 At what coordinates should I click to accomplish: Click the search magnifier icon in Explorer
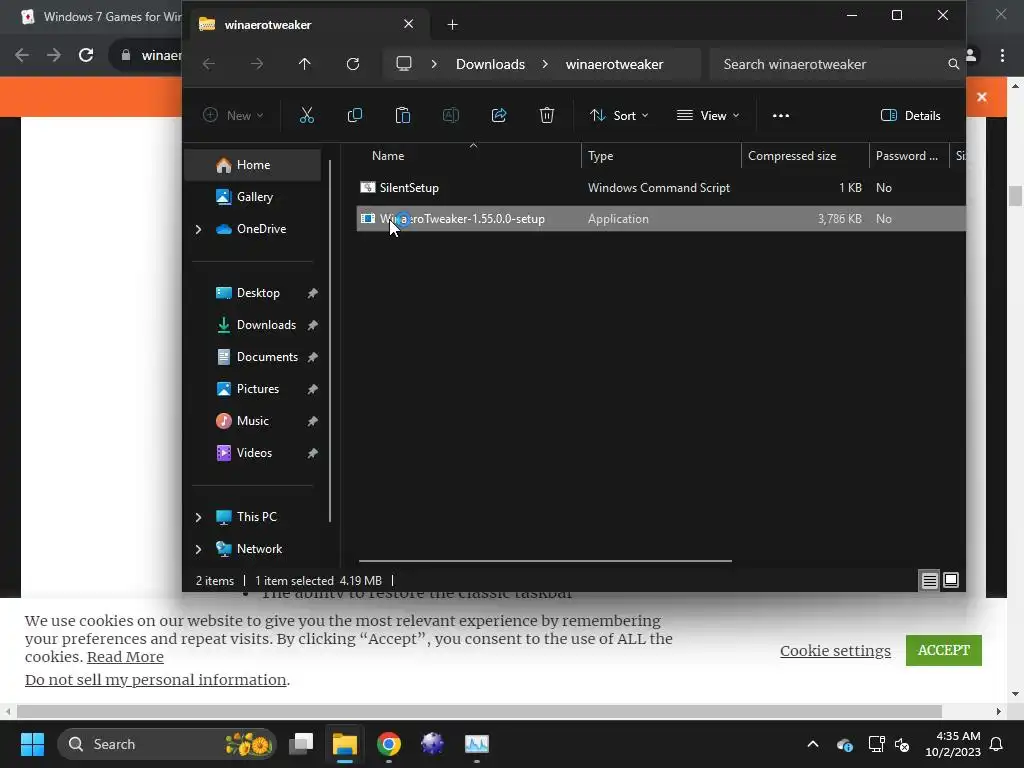pyautogui.click(x=953, y=64)
